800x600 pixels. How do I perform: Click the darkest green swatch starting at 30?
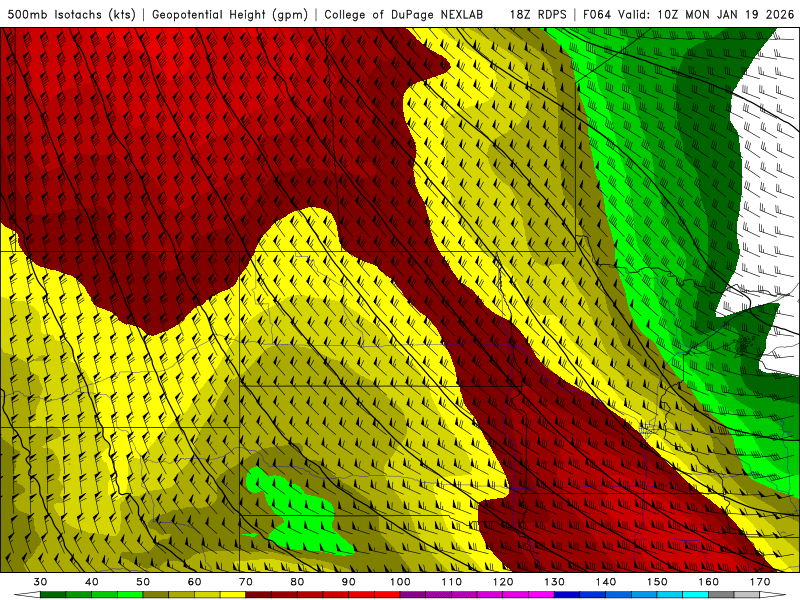(53, 595)
